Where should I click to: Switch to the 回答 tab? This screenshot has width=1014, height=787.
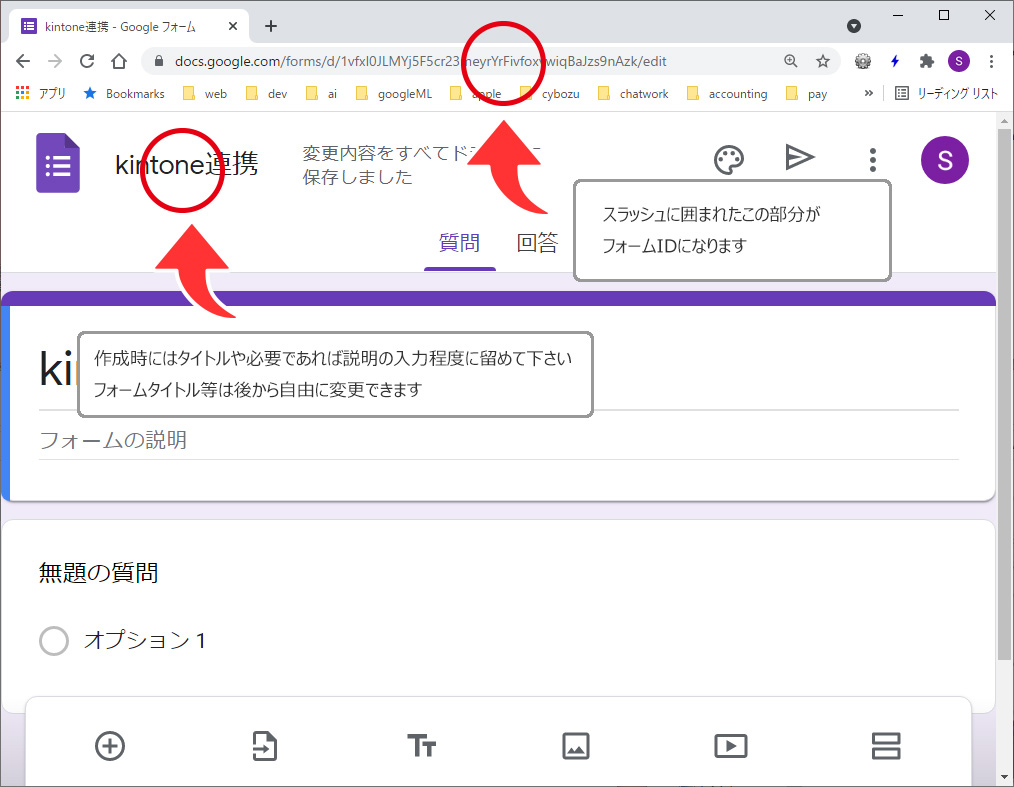tap(537, 243)
